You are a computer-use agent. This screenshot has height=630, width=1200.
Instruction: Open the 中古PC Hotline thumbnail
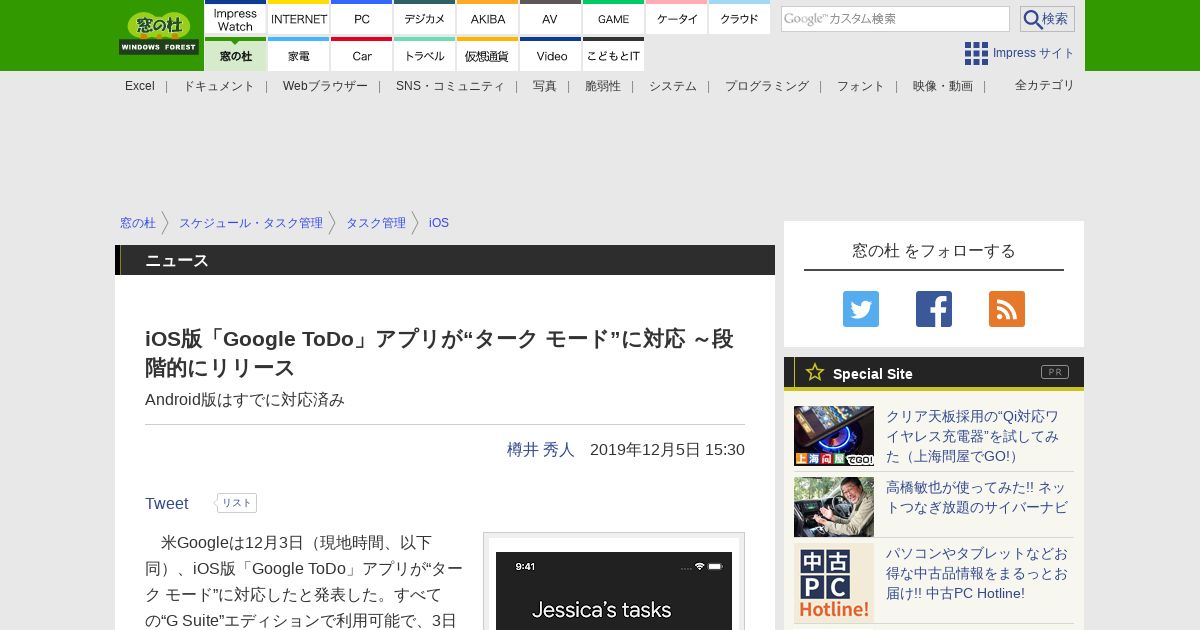(x=834, y=583)
